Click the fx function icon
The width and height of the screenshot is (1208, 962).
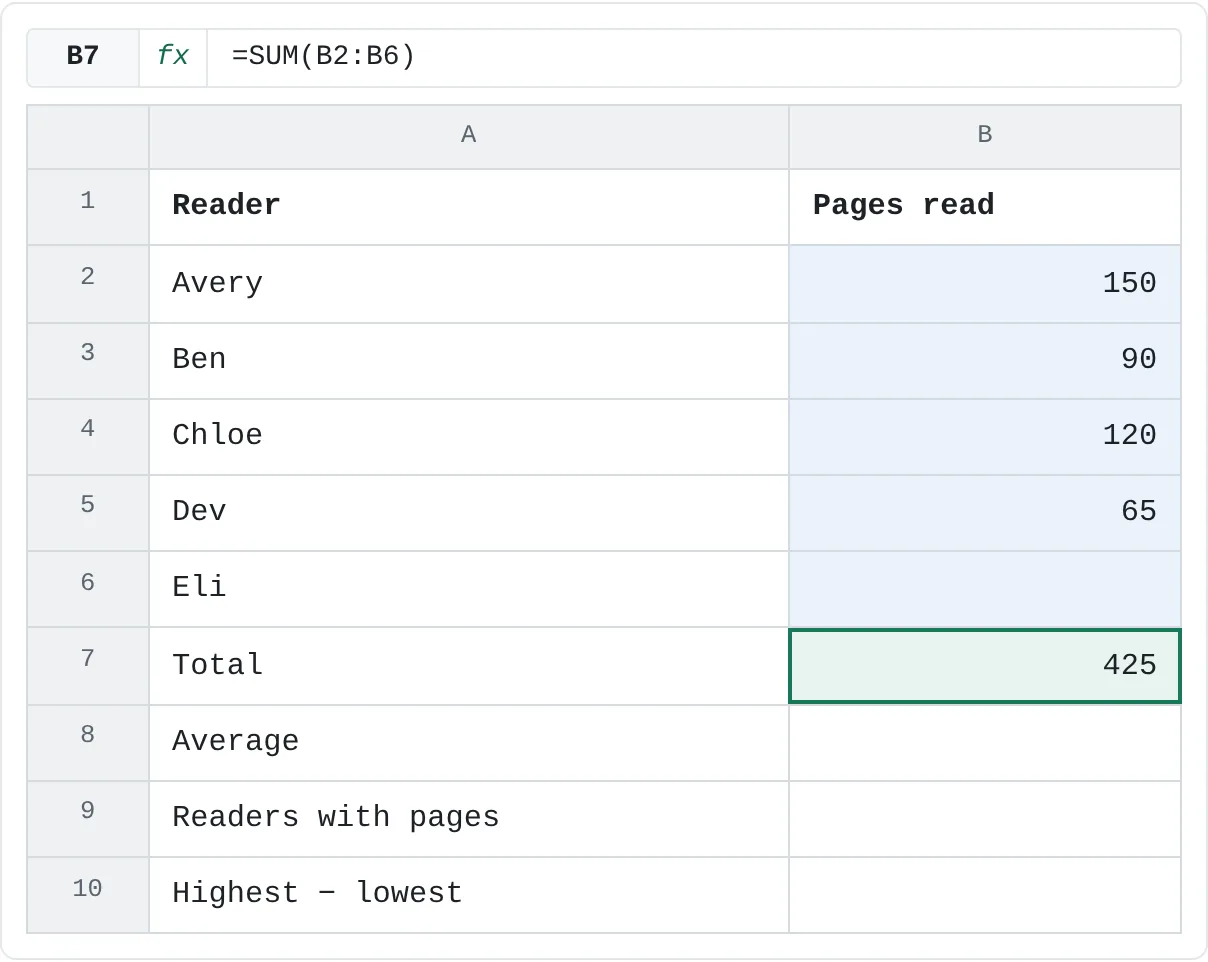[173, 57]
